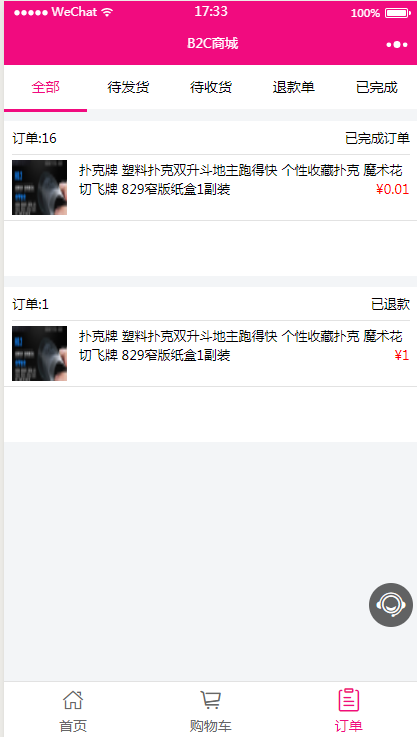417x737 pixels.
Task: Tap the battery indicator icon
Action: (398, 13)
